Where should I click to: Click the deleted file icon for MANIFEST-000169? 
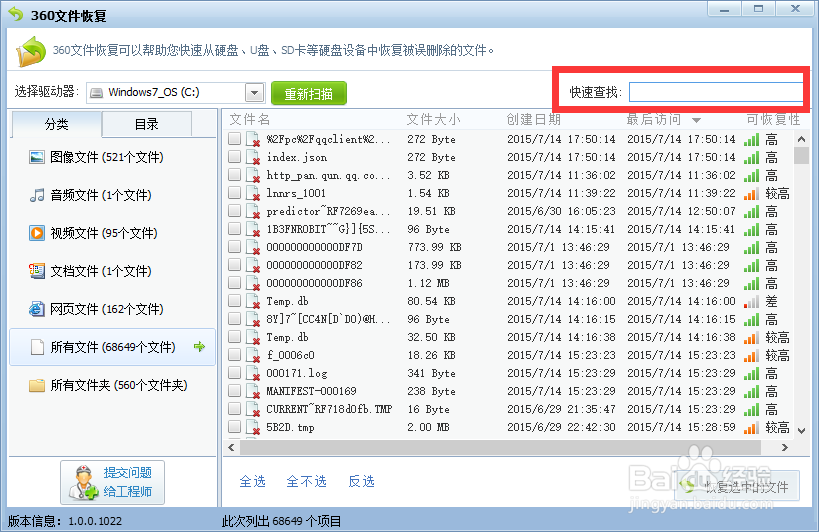pos(253,391)
